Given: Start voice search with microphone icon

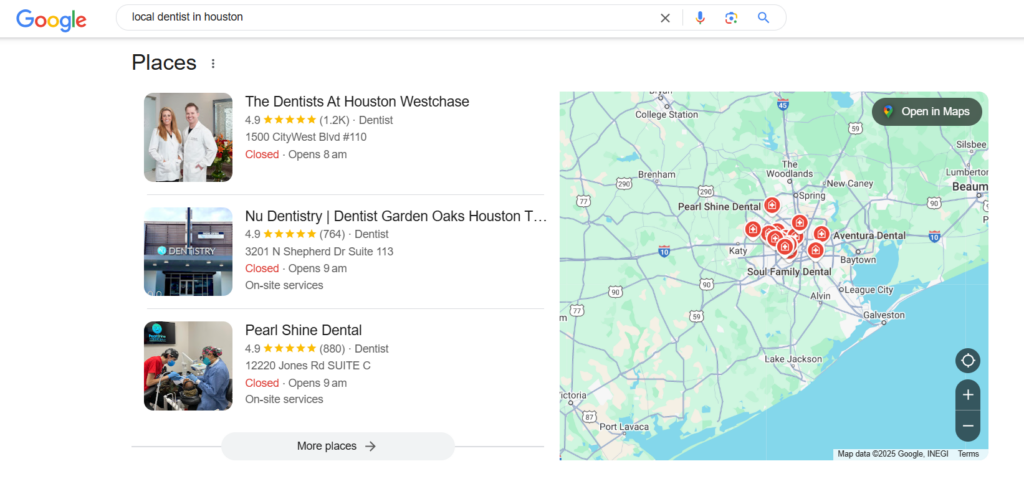Looking at the screenshot, I should (x=700, y=18).
